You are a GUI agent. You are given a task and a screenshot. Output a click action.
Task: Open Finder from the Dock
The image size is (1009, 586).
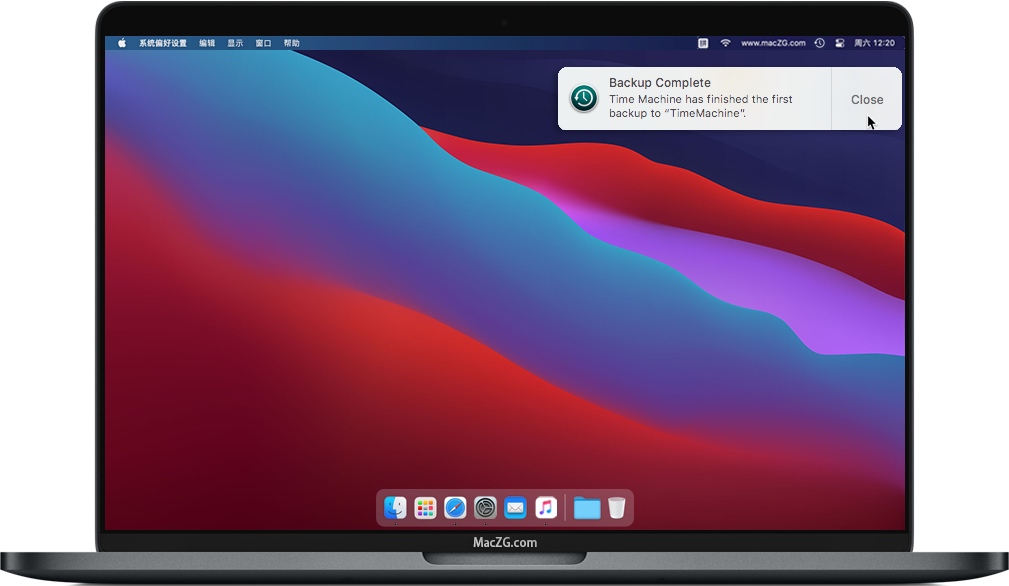[395, 508]
